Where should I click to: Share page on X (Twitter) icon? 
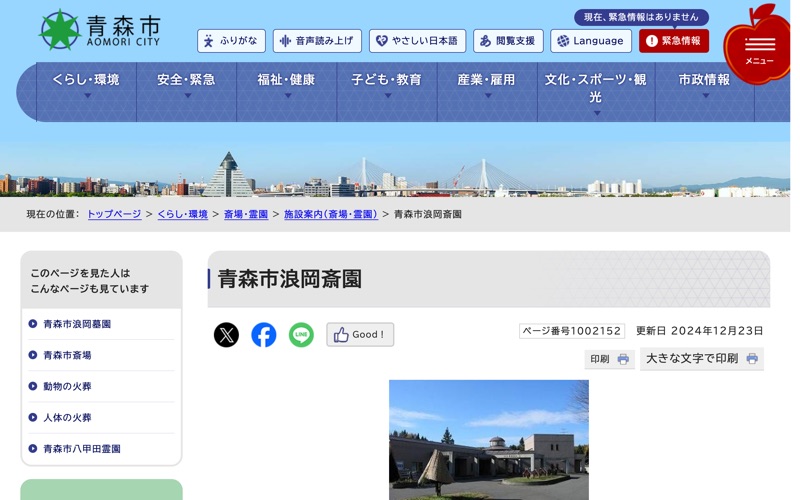point(226,335)
